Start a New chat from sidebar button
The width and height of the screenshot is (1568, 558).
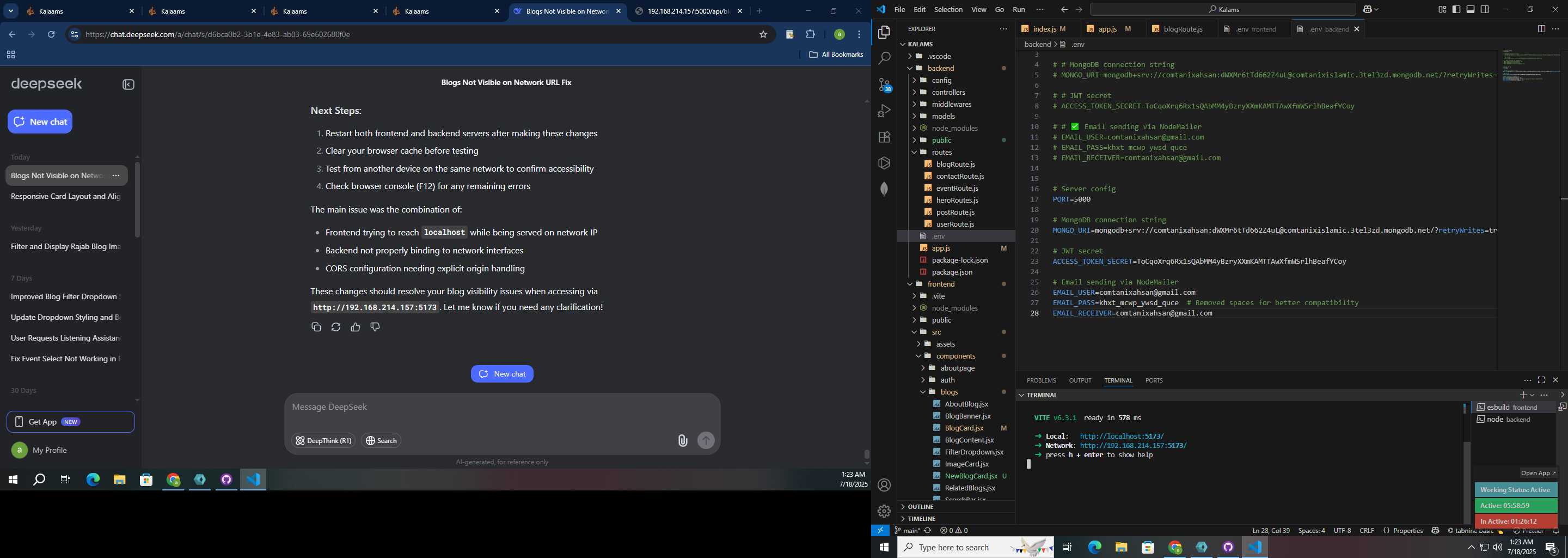(40, 122)
